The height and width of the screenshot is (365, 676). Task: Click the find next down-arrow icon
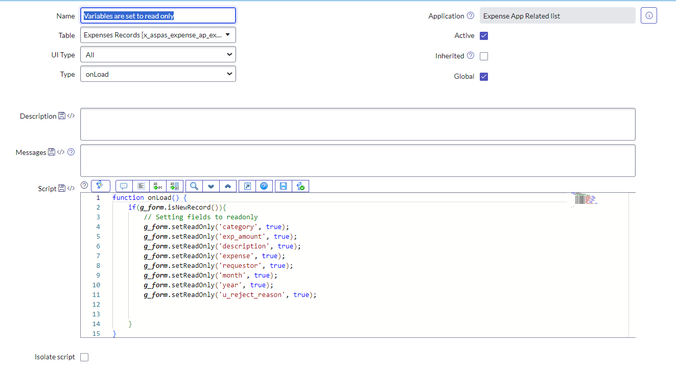[x=211, y=186]
